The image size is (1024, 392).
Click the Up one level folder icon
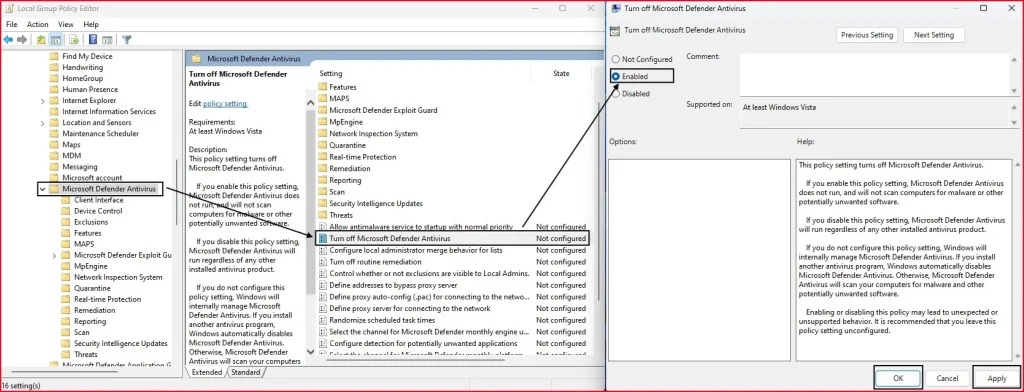pyautogui.click(x=41, y=40)
